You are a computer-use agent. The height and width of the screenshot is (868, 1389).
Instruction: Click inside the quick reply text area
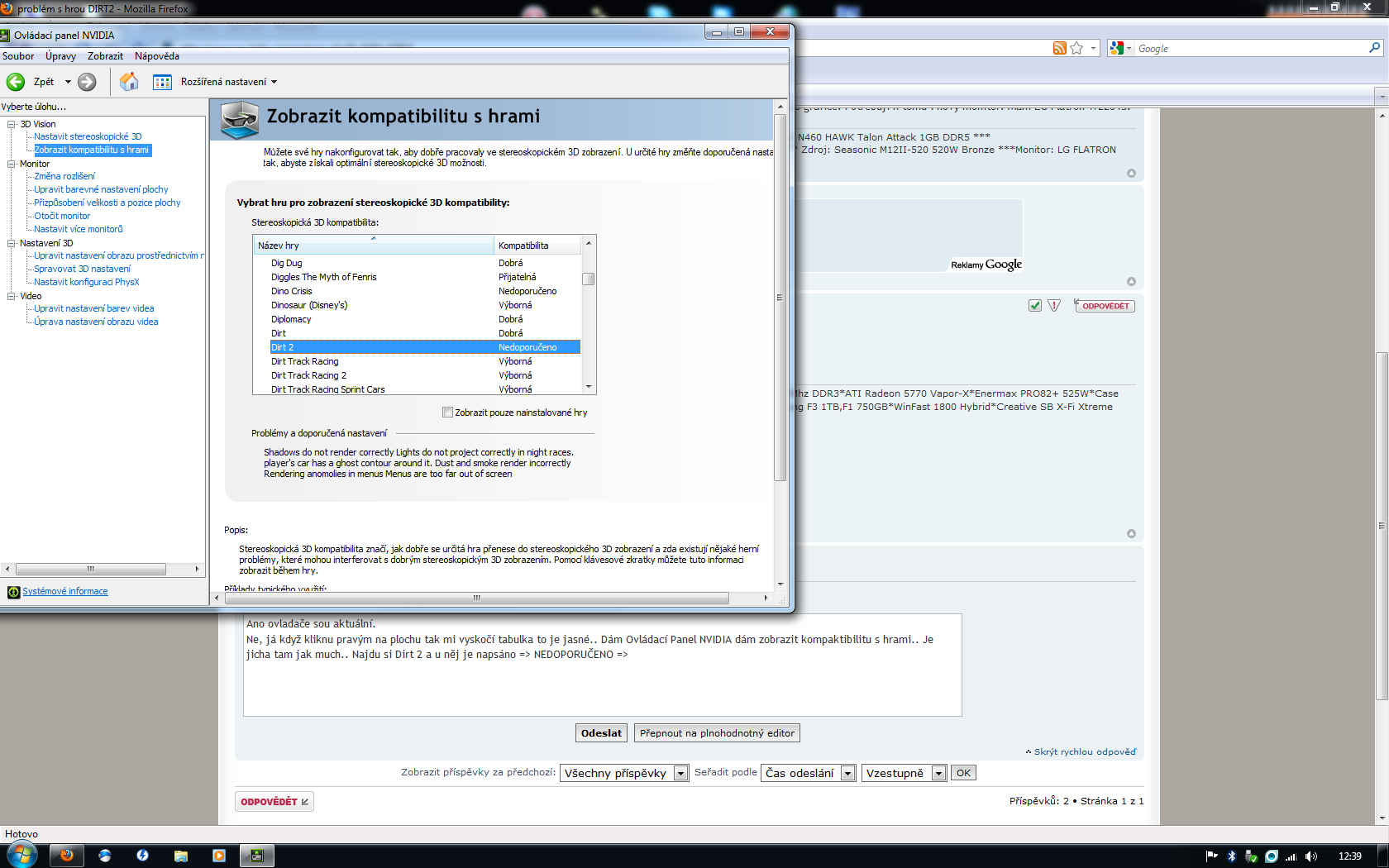tap(602, 665)
